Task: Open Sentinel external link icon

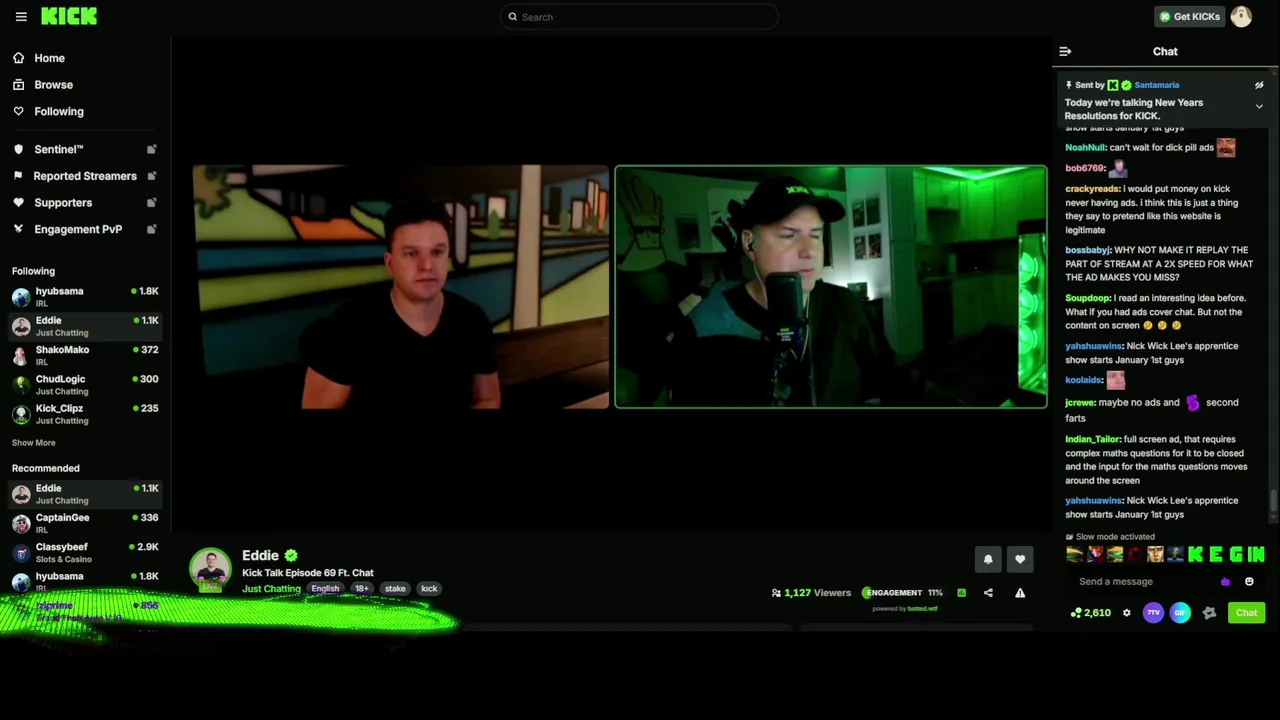Action: (x=152, y=149)
